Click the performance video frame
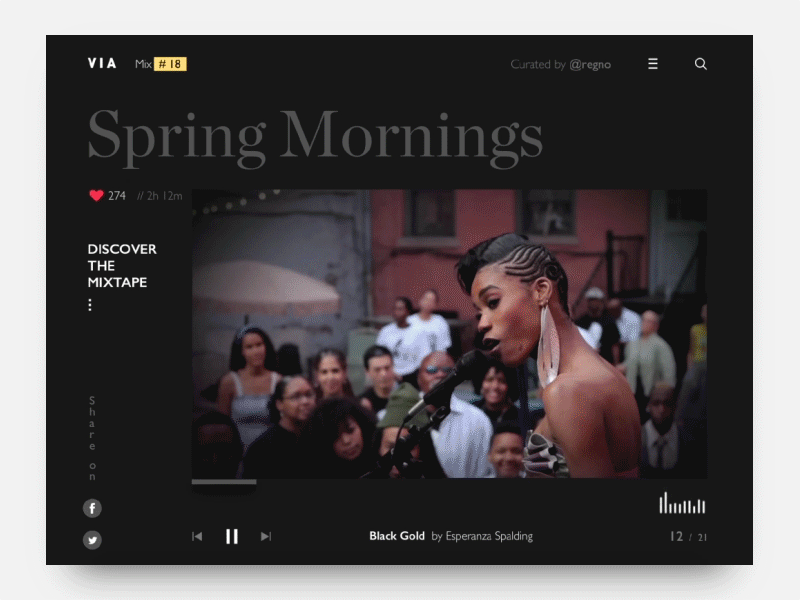The width and height of the screenshot is (800, 600). click(x=449, y=333)
